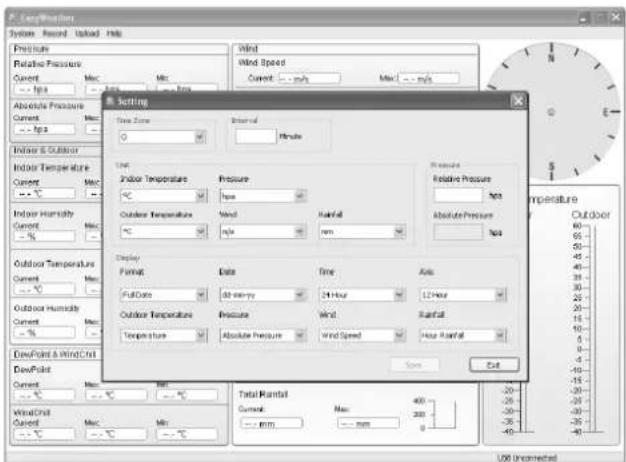This screenshot has height=462, width=626.
Task: Open the Record menu
Action: pyautogui.click(x=55, y=34)
